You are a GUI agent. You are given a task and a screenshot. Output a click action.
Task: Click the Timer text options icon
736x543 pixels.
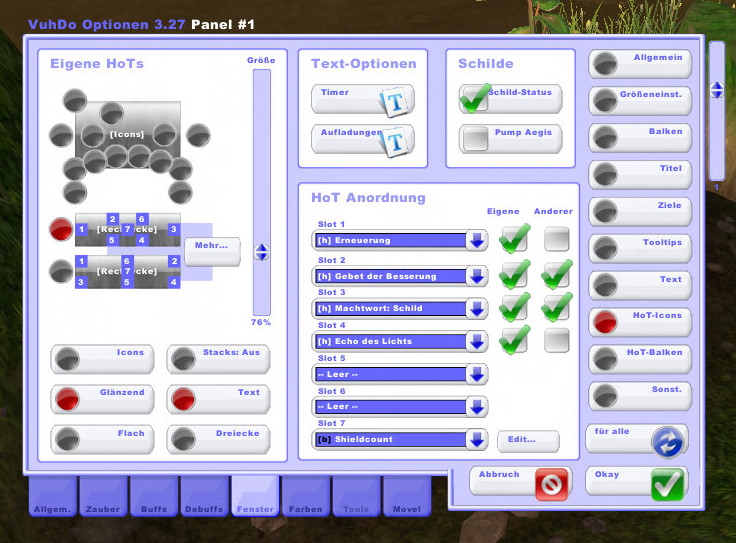point(395,101)
